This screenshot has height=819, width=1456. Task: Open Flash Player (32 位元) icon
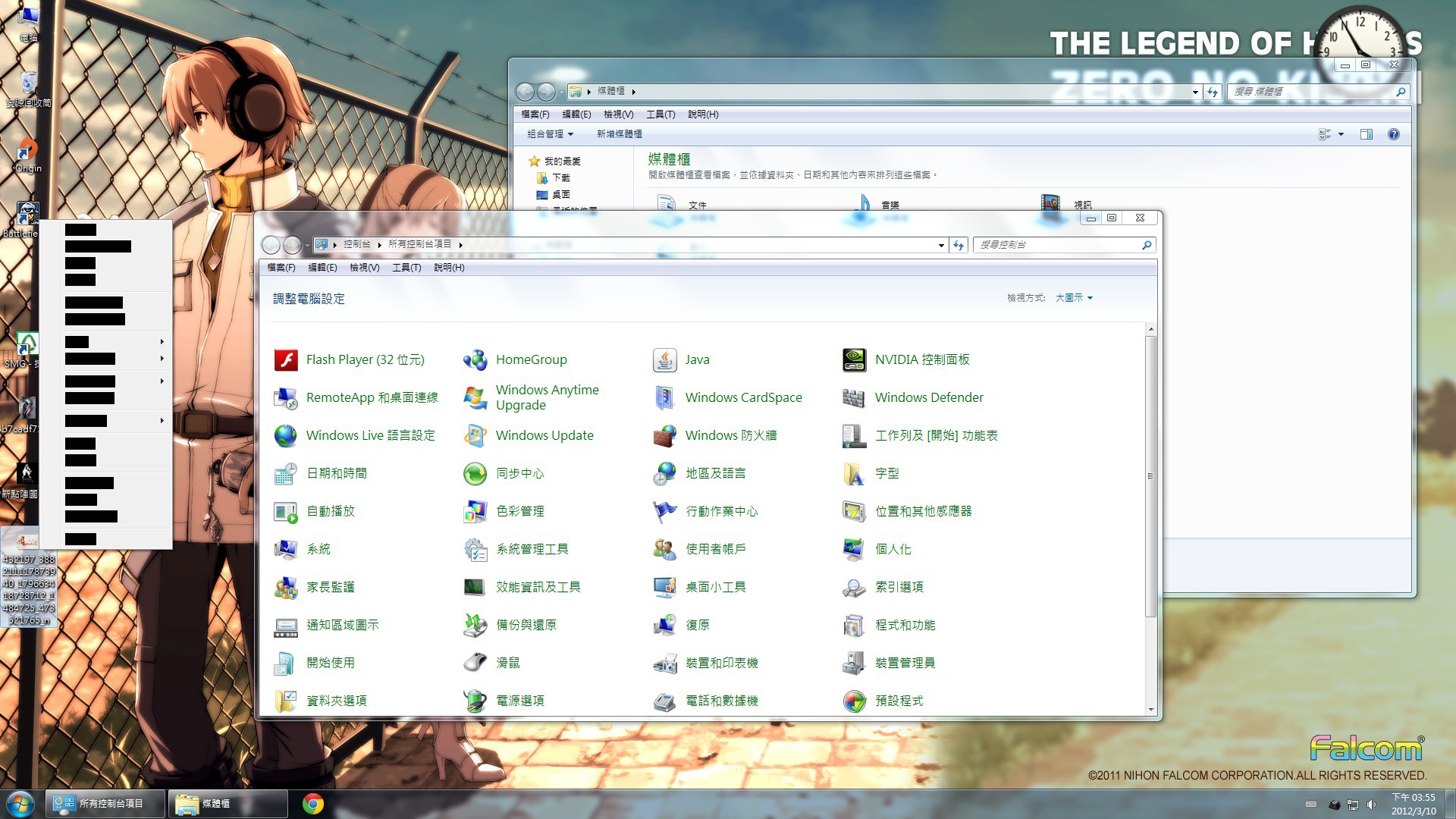(286, 359)
